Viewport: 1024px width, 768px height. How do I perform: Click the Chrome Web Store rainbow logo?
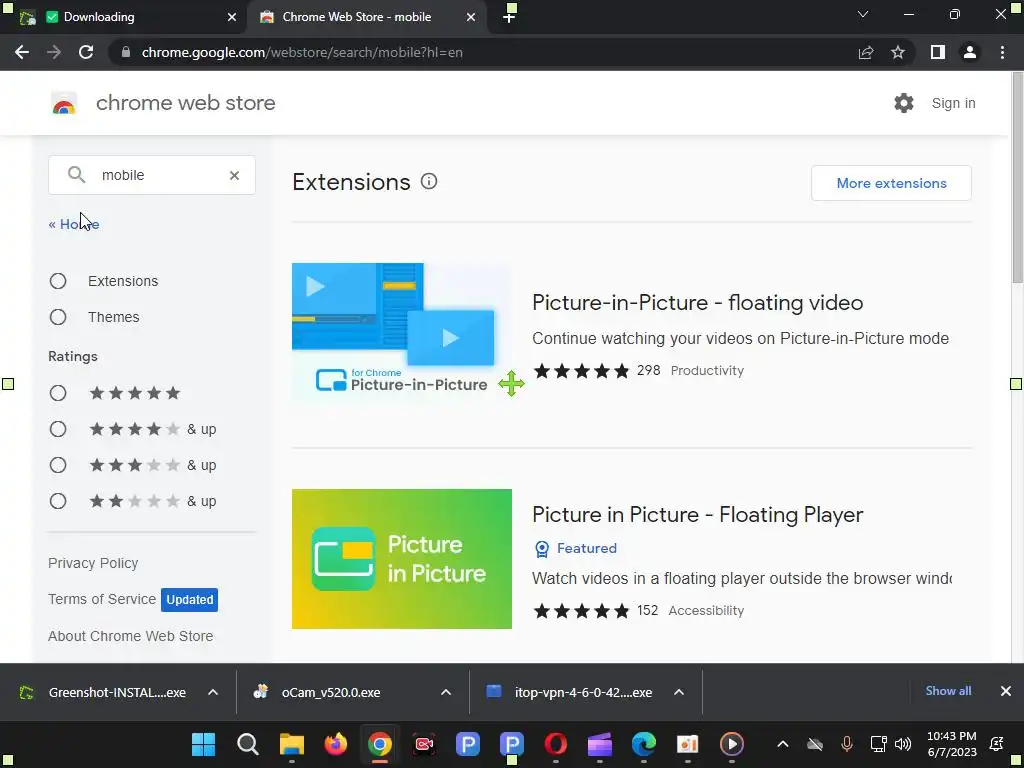tap(64, 103)
